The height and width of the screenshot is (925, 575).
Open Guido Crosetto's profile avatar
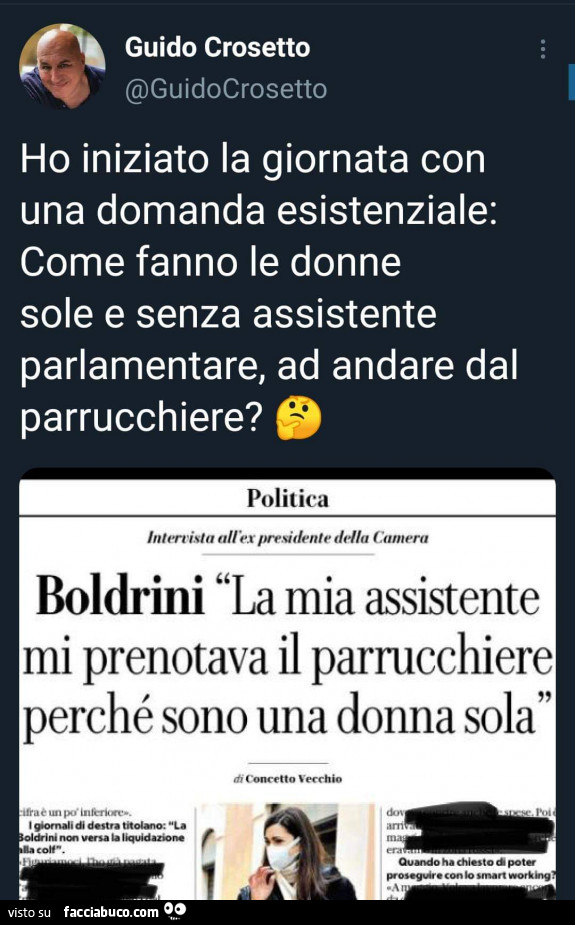click(62, 66)
